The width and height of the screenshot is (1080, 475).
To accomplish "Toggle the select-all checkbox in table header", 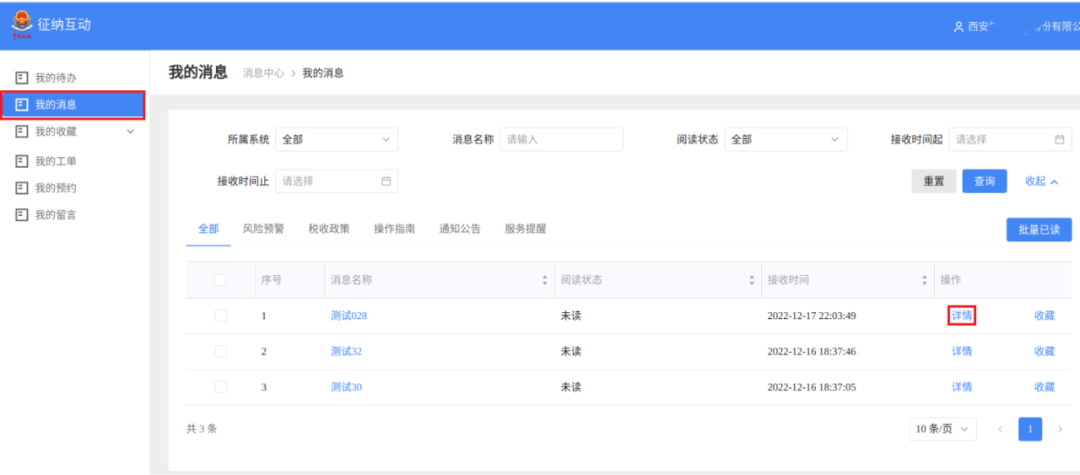I will tap(220, 280).
